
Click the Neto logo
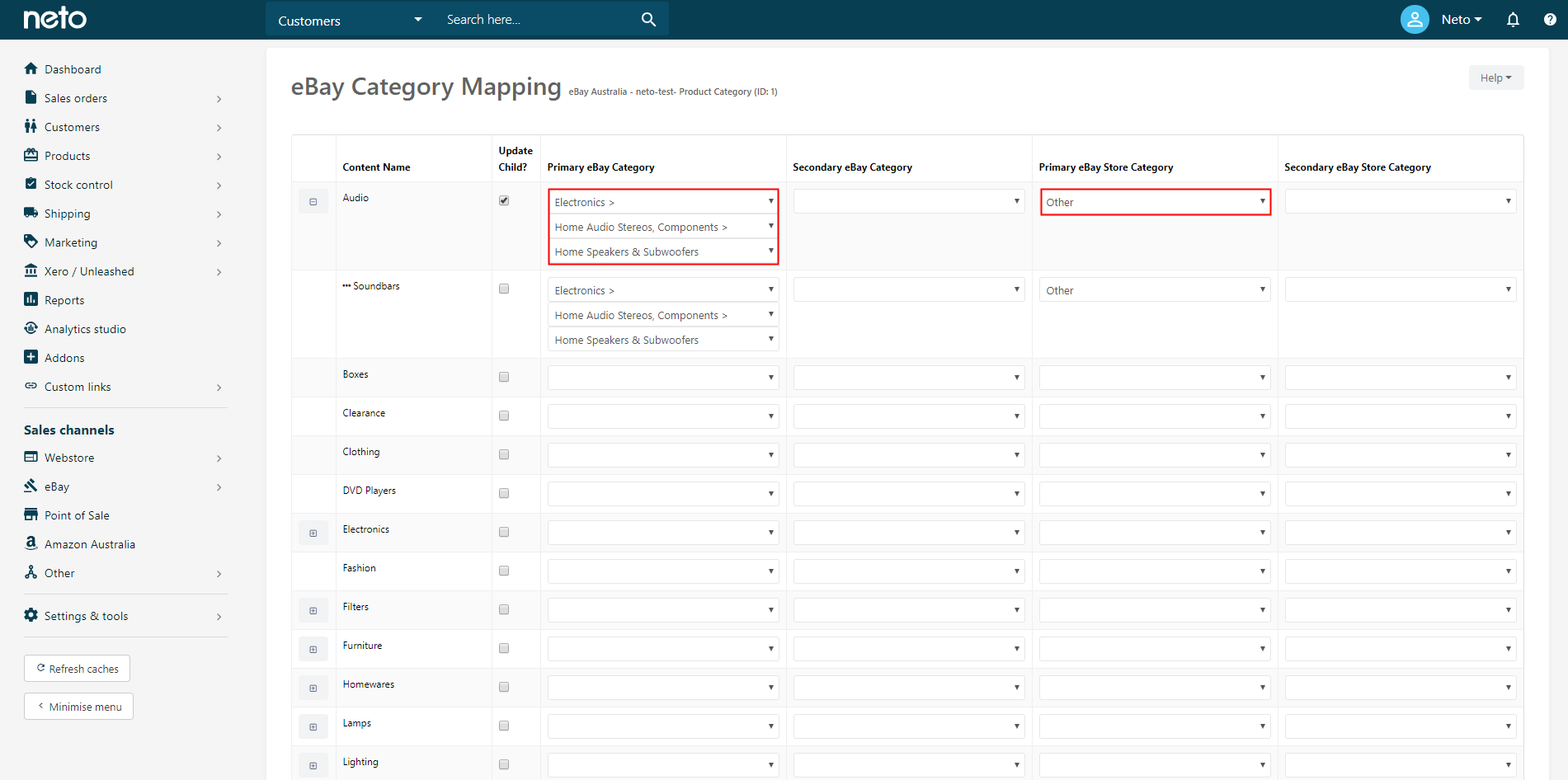click(54, 18)
